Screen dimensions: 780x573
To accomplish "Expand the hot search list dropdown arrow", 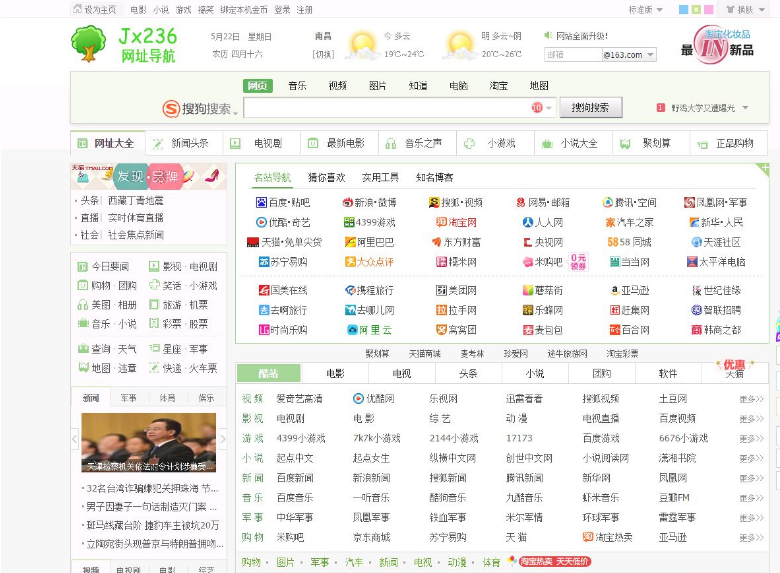I will 745,107.
